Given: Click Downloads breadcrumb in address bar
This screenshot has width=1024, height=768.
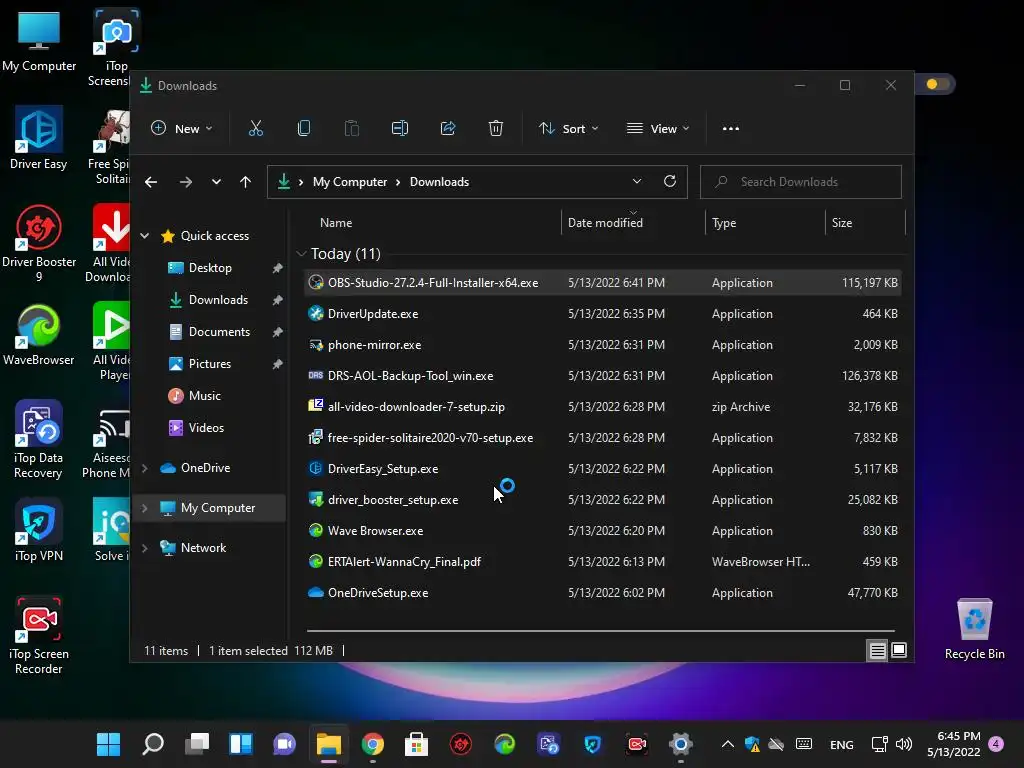Looking at the screenshot, I should click(439, 182).
